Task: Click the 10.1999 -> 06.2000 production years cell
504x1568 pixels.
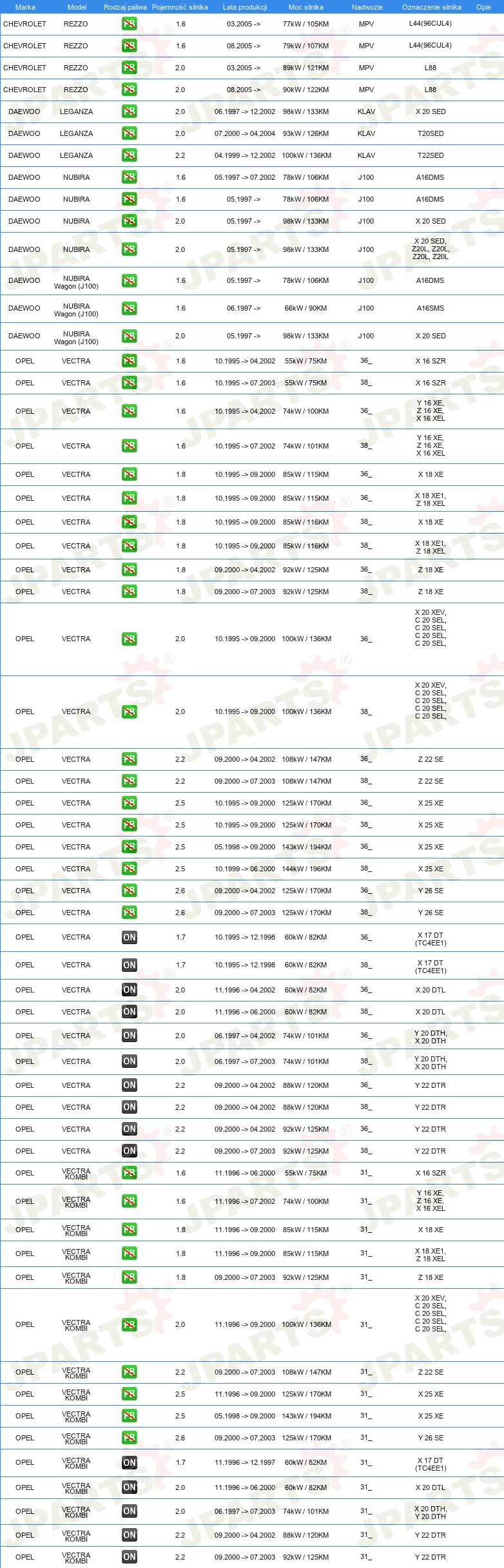Action: [245, 869]
